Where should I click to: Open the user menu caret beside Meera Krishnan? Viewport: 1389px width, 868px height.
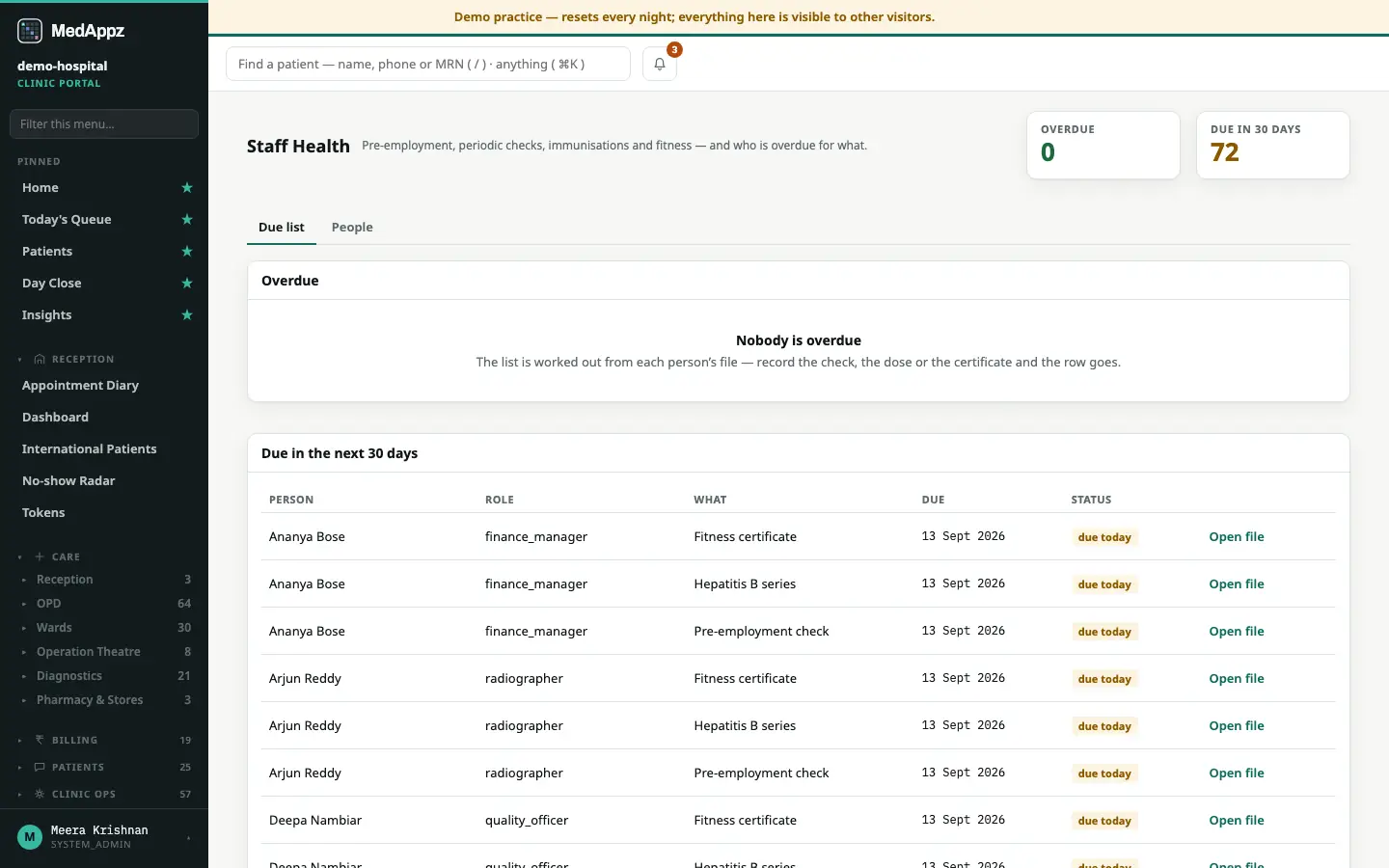point(188,838)
